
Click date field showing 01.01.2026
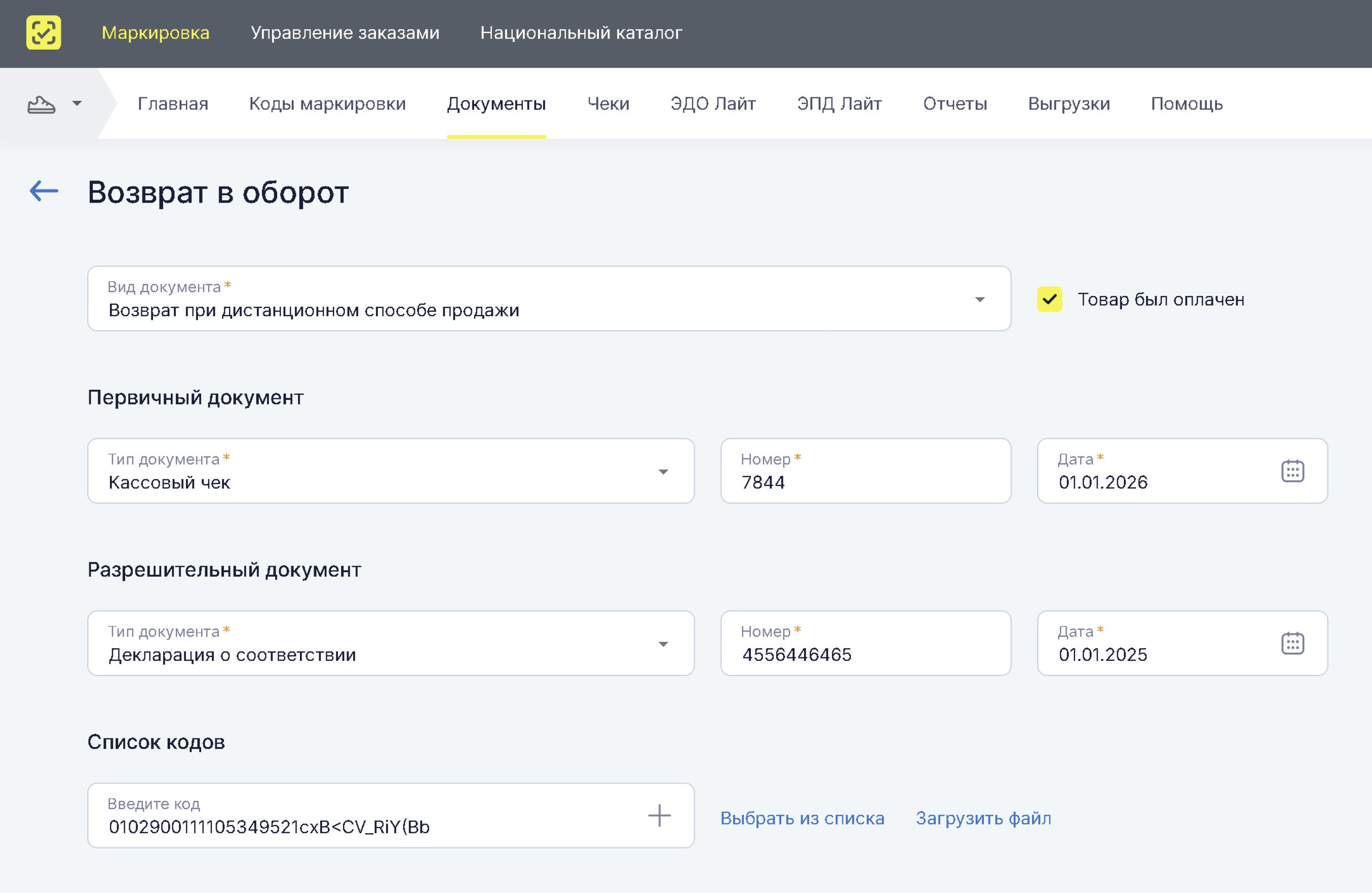tap(1182, 471)
